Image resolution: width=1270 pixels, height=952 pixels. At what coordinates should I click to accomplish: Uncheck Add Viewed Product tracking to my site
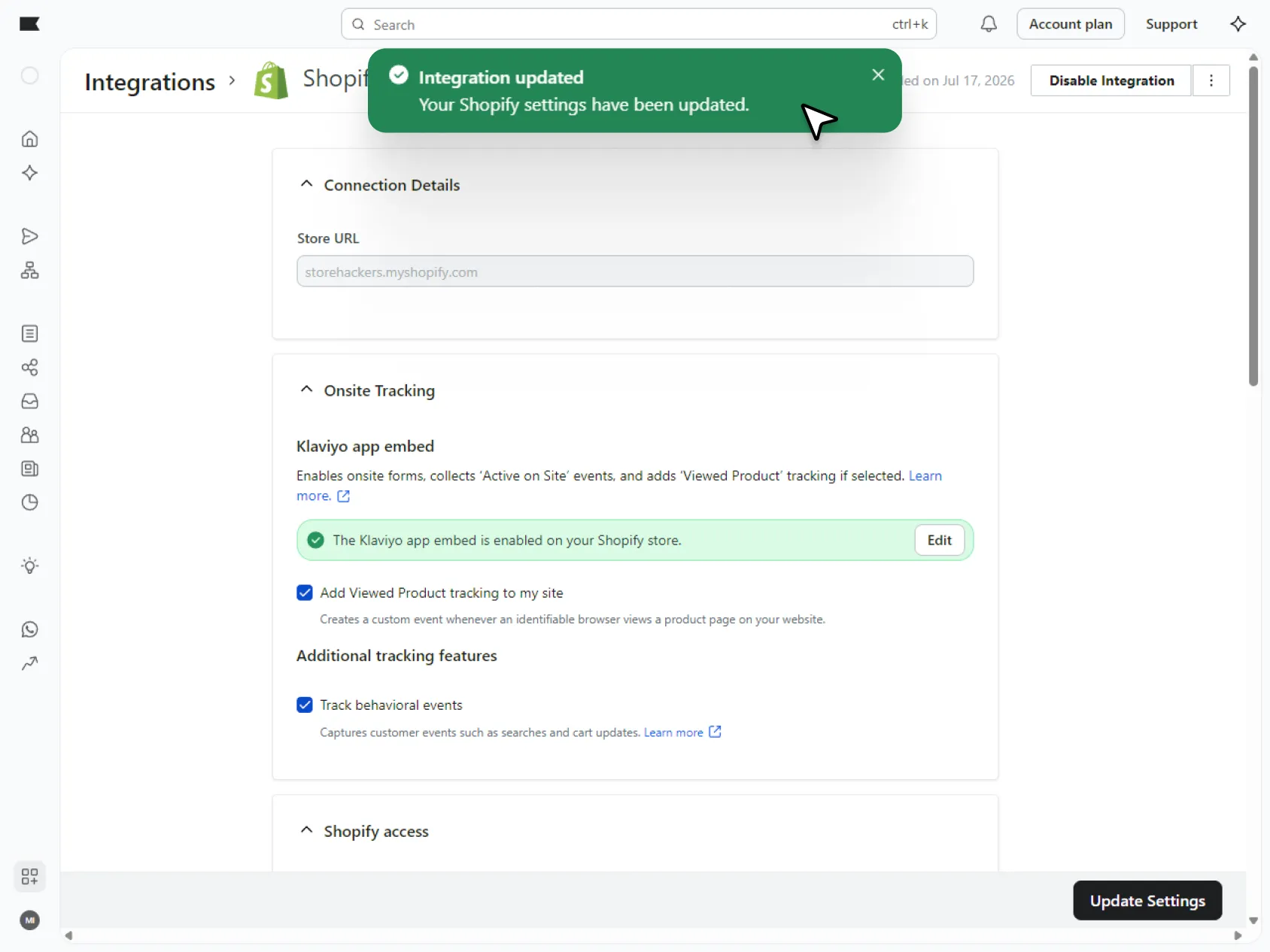[x=305, y=593]
